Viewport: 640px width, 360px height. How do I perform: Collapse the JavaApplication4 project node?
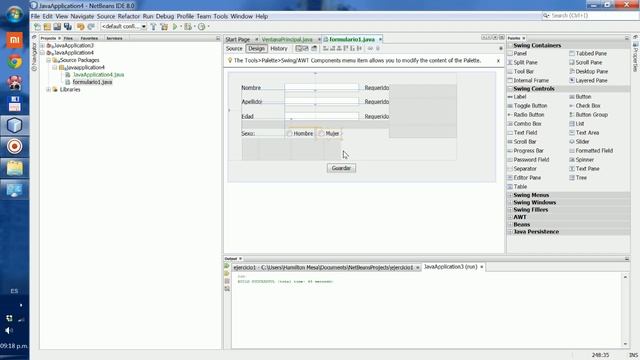(x=42, y=53)
